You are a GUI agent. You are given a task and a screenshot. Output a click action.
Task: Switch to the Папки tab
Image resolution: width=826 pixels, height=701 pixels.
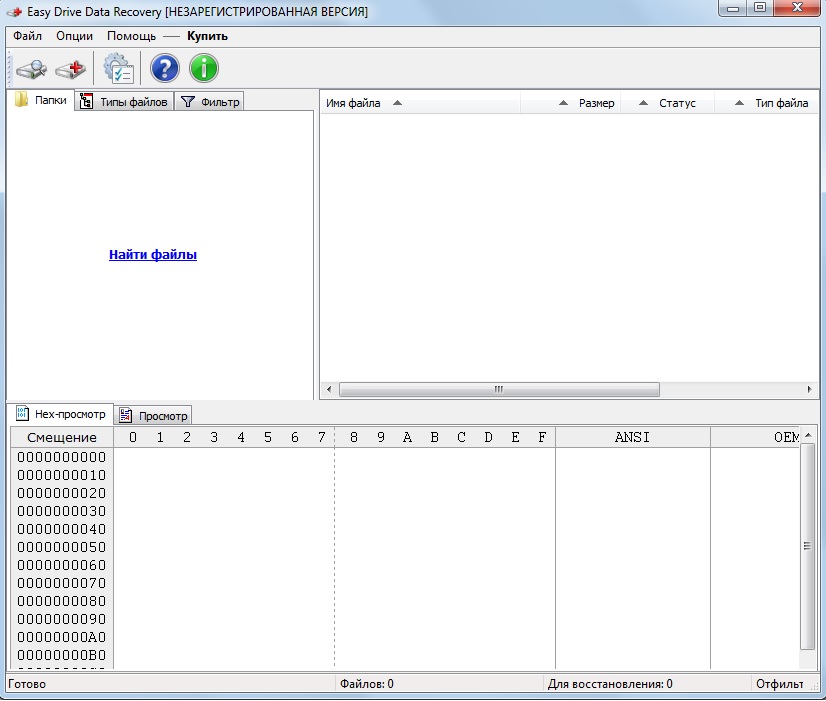point(41,100)
